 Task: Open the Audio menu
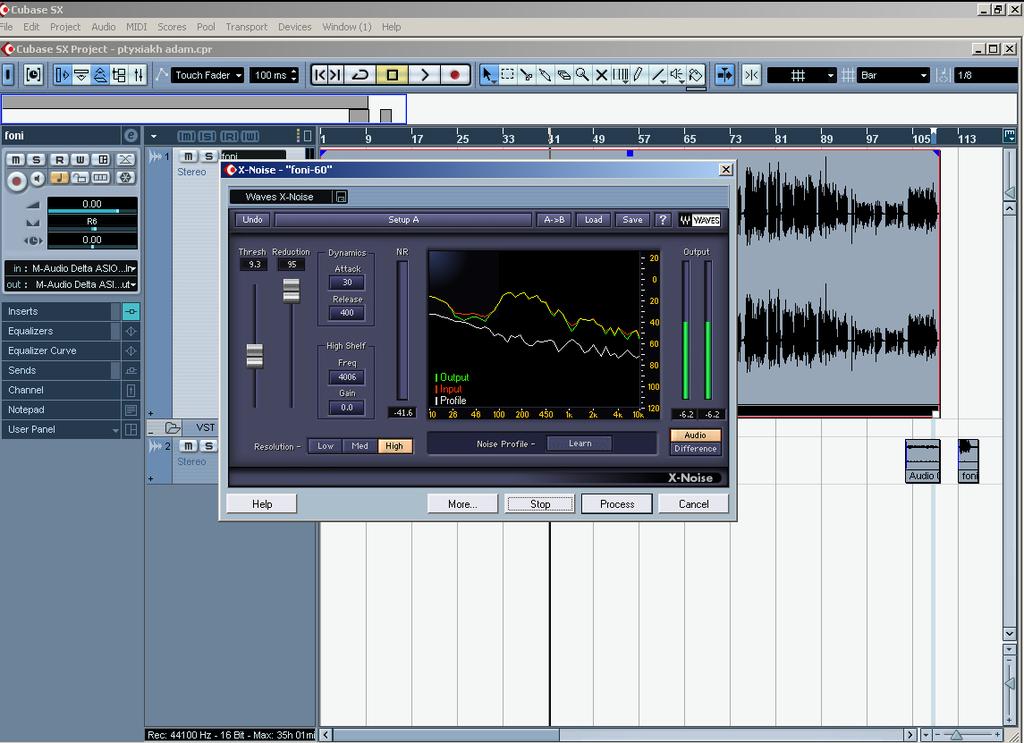coord(103,27)
